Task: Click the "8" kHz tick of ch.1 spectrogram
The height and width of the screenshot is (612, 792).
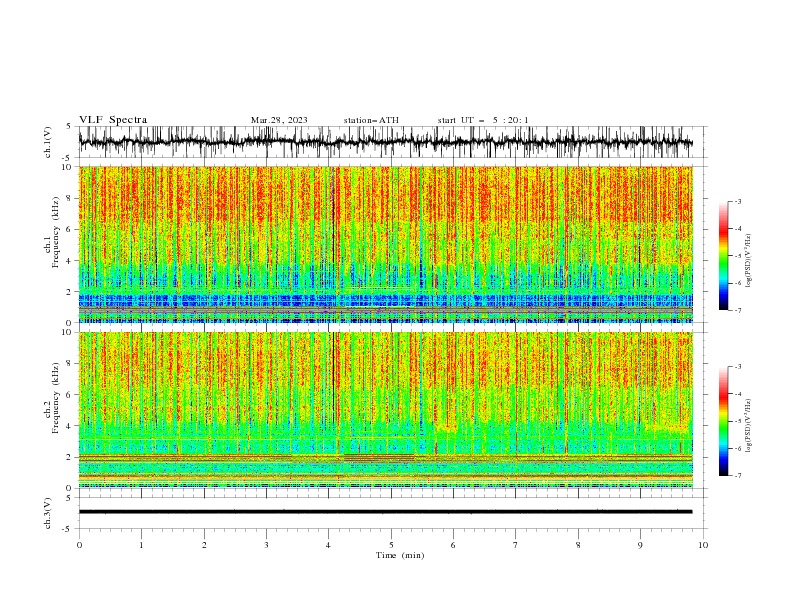Action: pos(69,198)
